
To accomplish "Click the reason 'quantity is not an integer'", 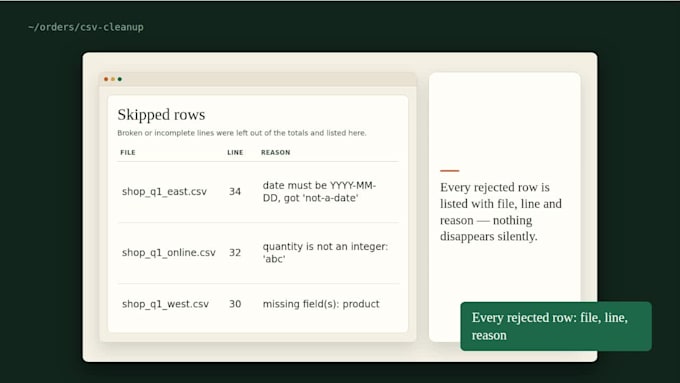I will (x=325, y=252).
